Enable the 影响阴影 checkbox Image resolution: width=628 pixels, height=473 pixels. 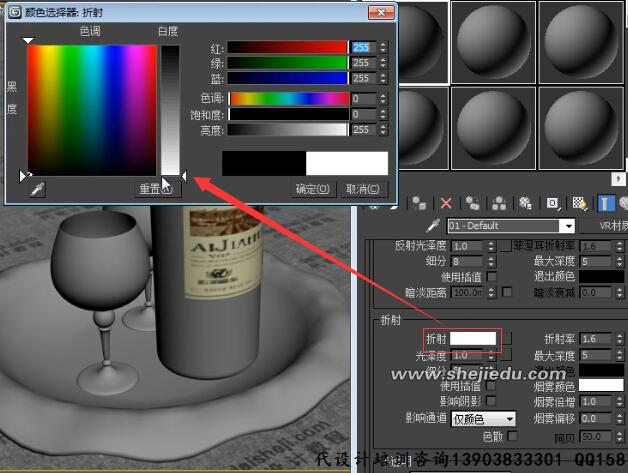coord(492,401)
